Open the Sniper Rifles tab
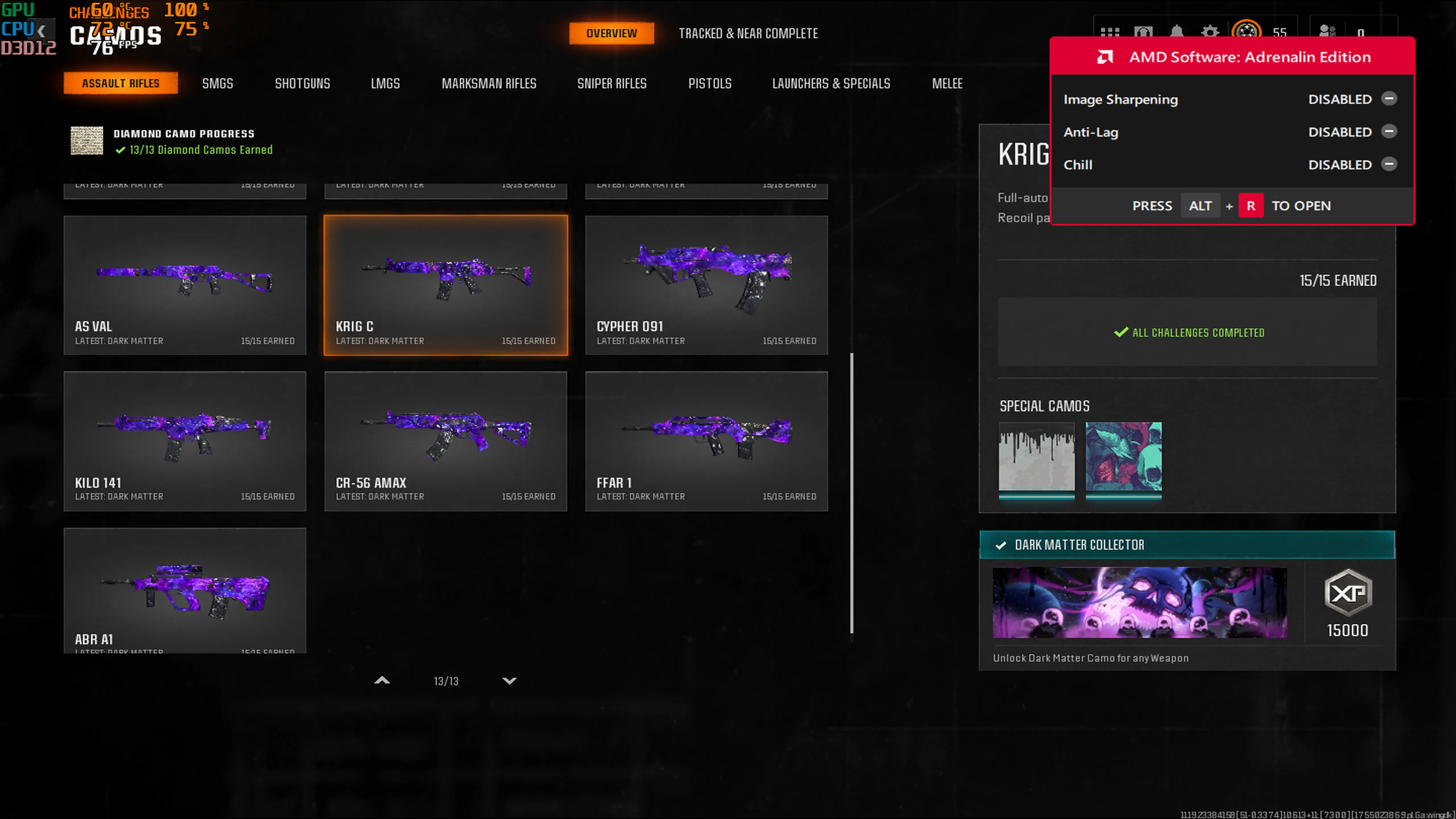Viewport: 1456px width, 819px height. (x=612, y=84)
